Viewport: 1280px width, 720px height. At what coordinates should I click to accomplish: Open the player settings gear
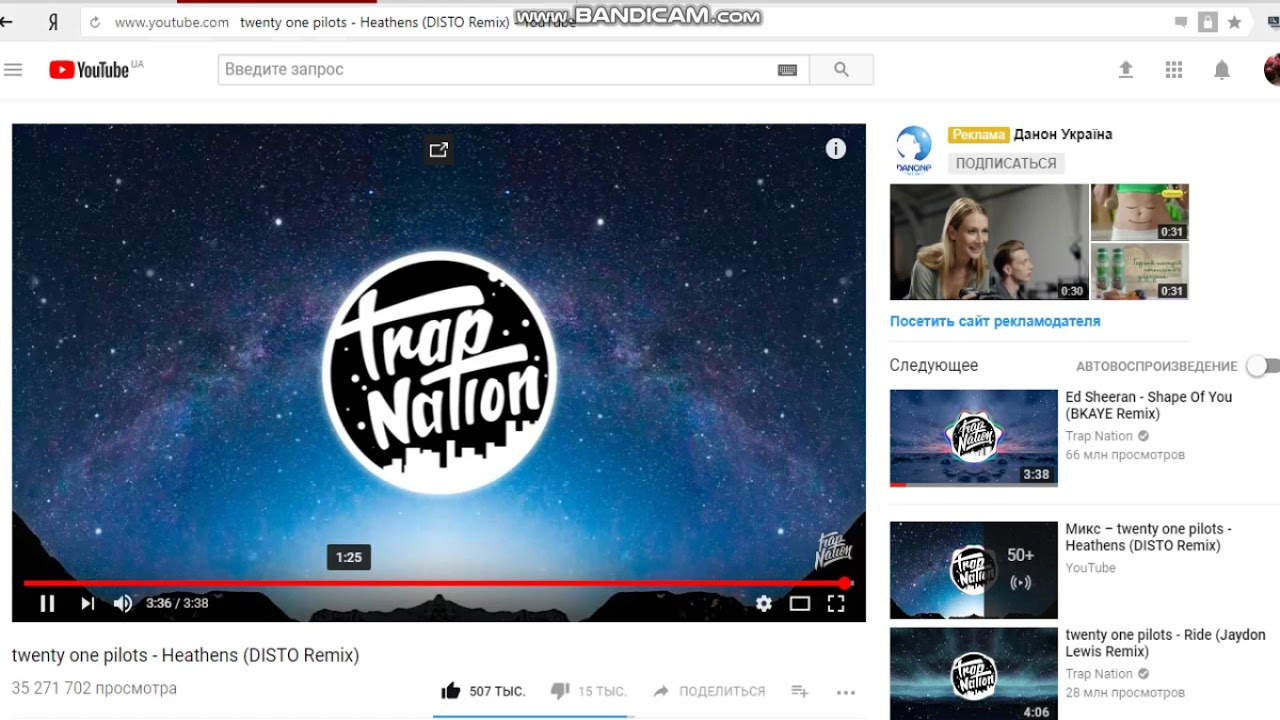click(x=764, y=603)
